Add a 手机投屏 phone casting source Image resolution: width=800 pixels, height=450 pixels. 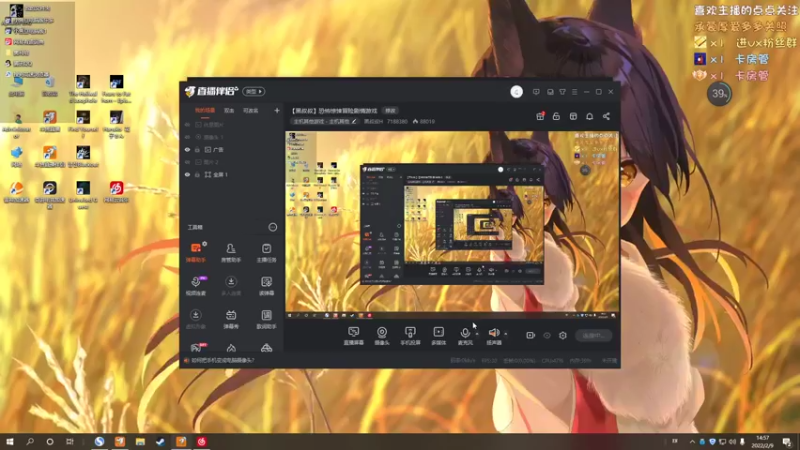410,336
